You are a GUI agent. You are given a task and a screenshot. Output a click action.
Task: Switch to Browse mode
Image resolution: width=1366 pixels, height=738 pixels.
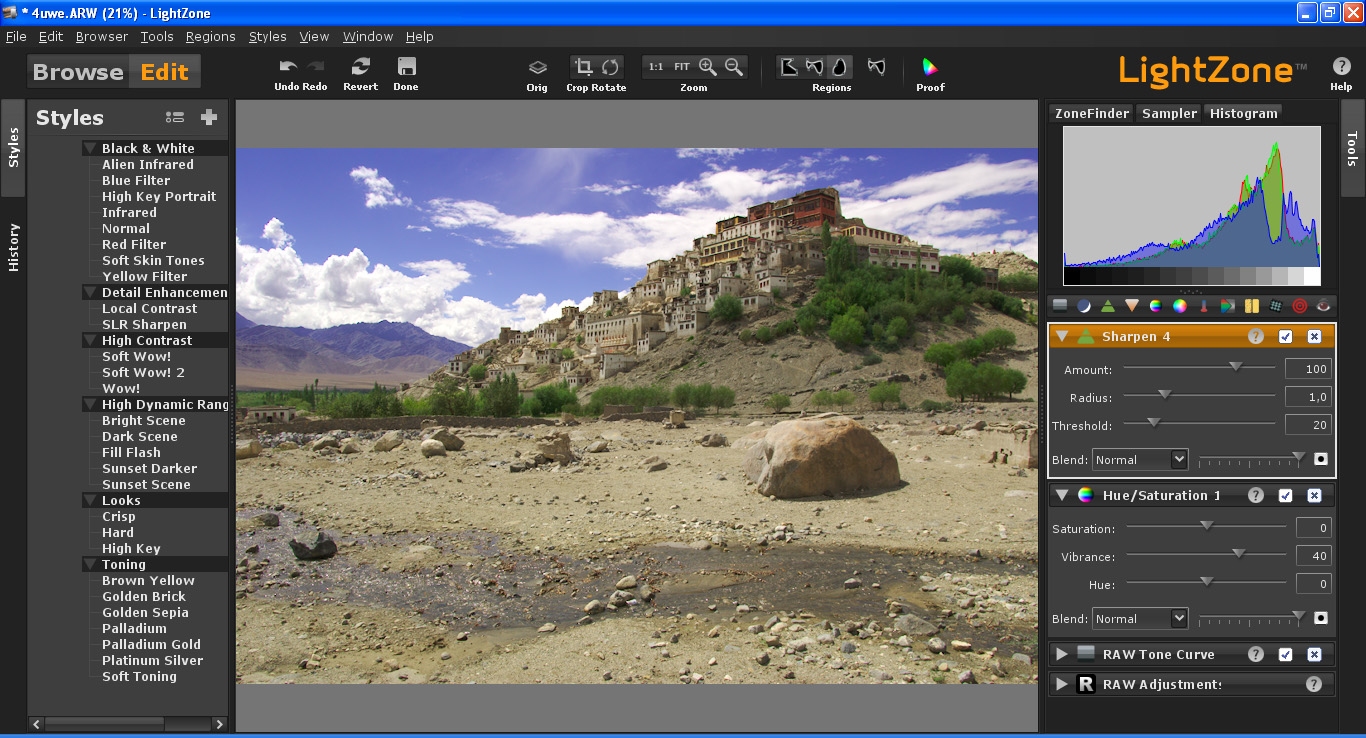click(x=77, y=71)
